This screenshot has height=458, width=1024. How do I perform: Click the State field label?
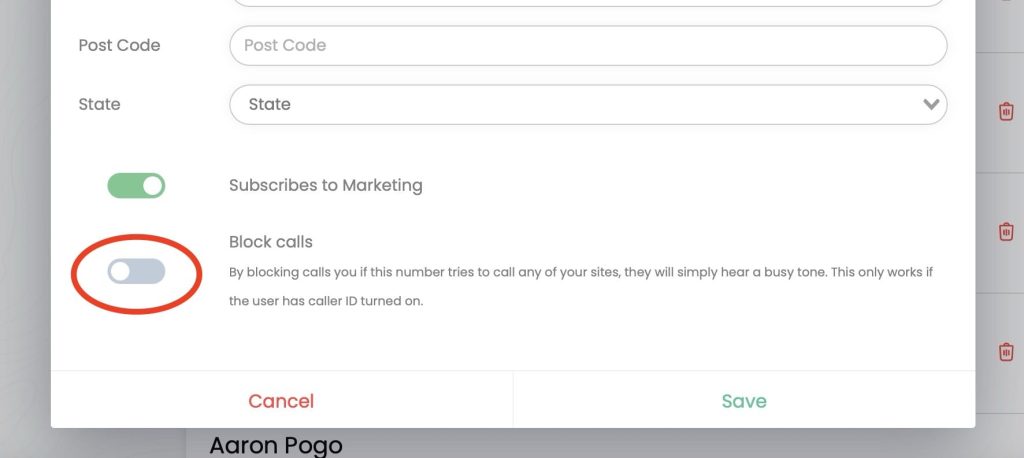pos(99,104)
